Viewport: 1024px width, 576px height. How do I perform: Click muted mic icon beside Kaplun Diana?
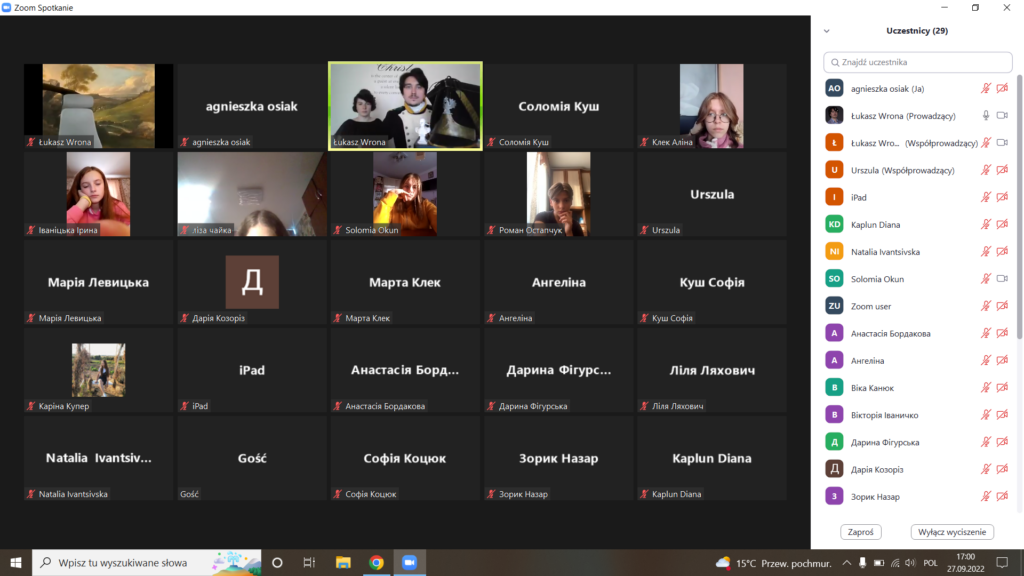coord(986,225)
